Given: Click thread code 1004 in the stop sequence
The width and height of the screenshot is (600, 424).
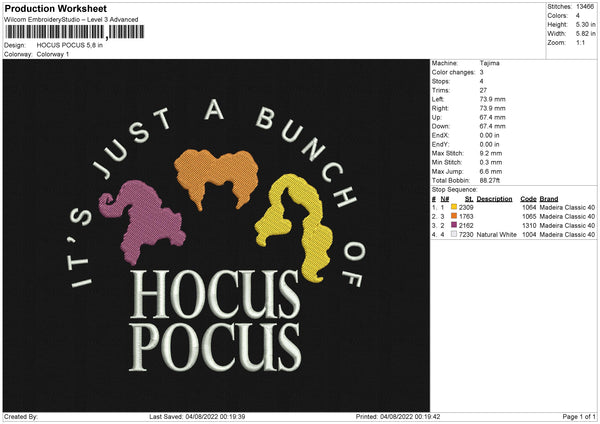Looking at the screenshot, I should pyautogui.click(x=529, y=235).
